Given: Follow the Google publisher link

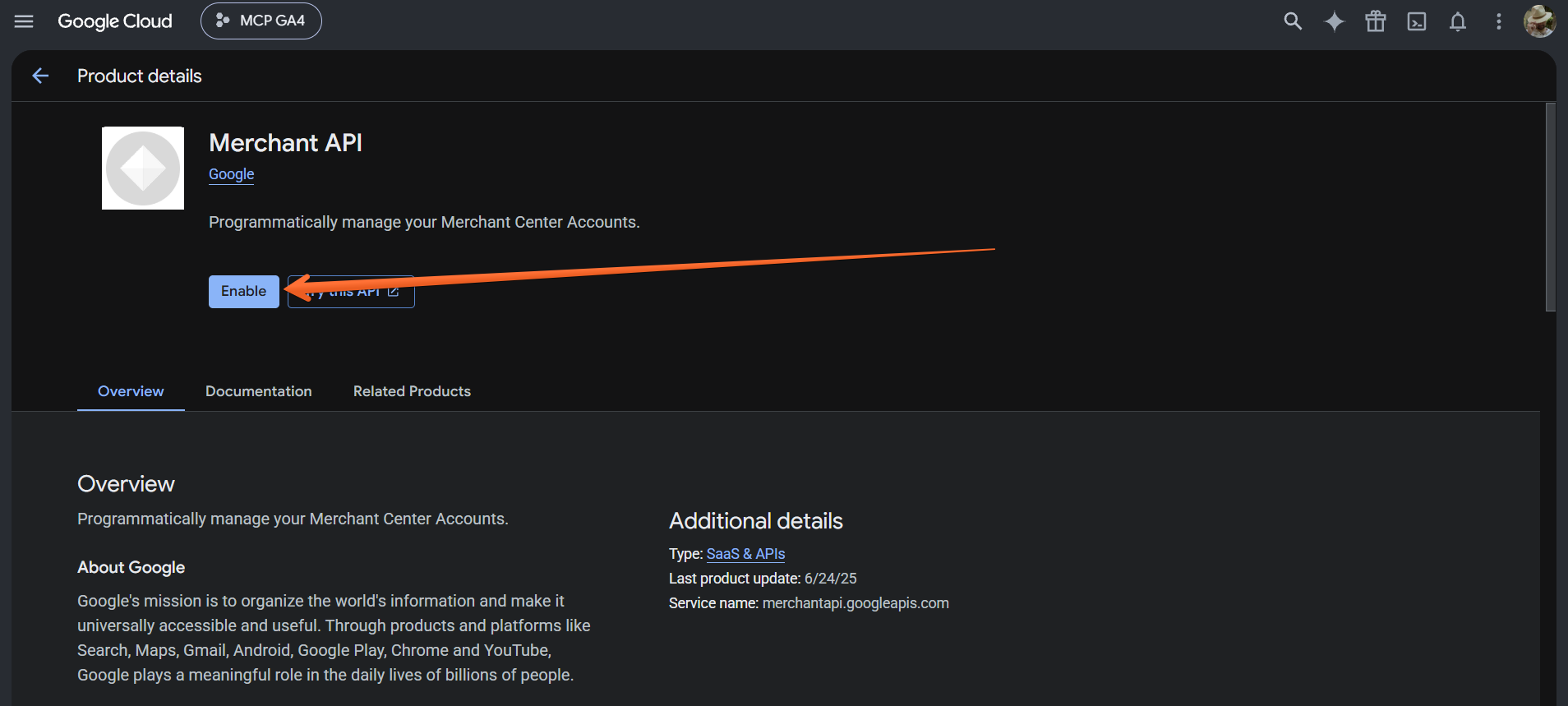Looking at the screenshot, I should pyautogui.click(x=232, y=174).
